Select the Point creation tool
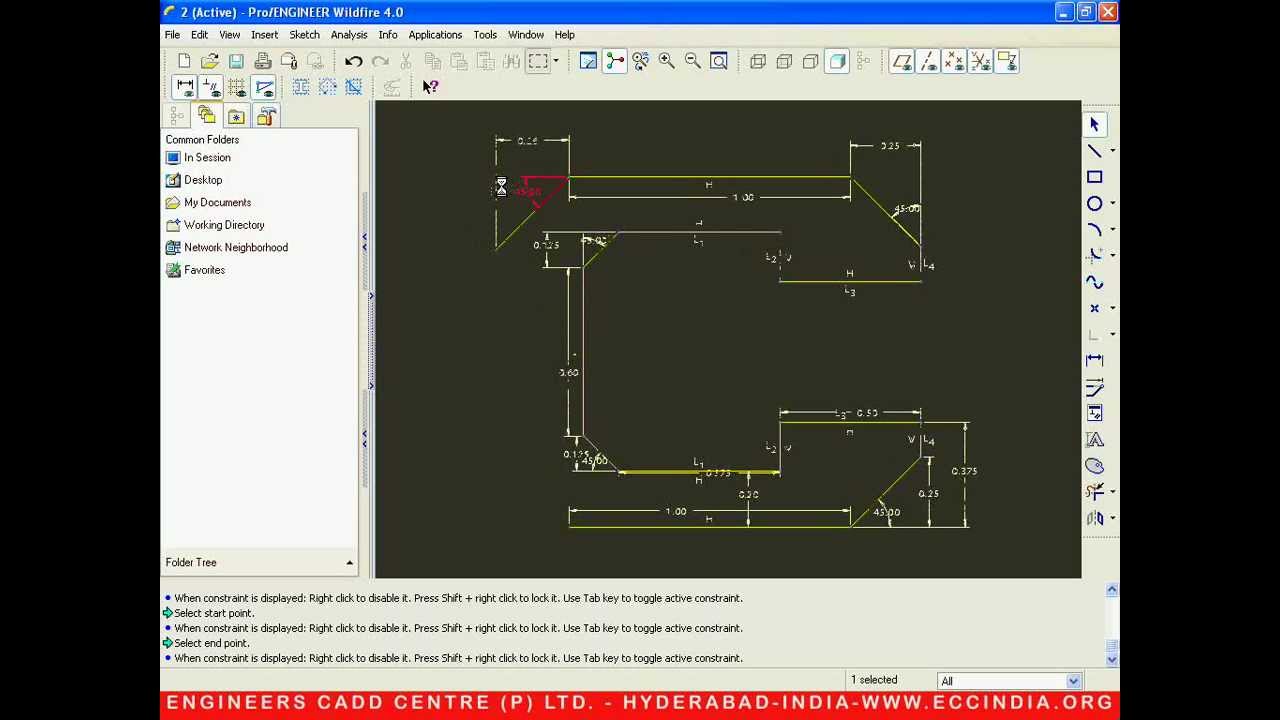Image resolution: width=1280 pixels, height=720 pixels. tap(1095, 308)
